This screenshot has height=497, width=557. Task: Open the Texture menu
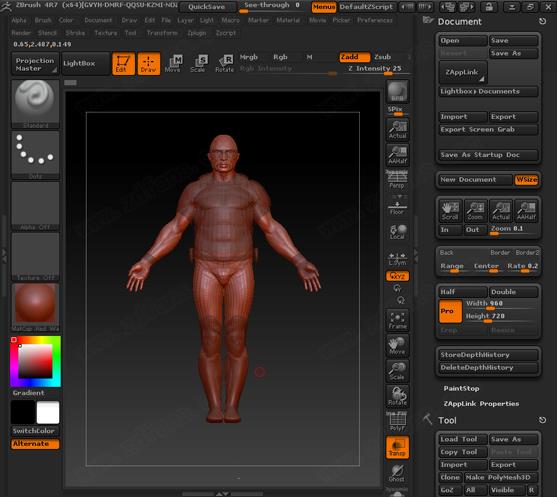click(106, 33)
